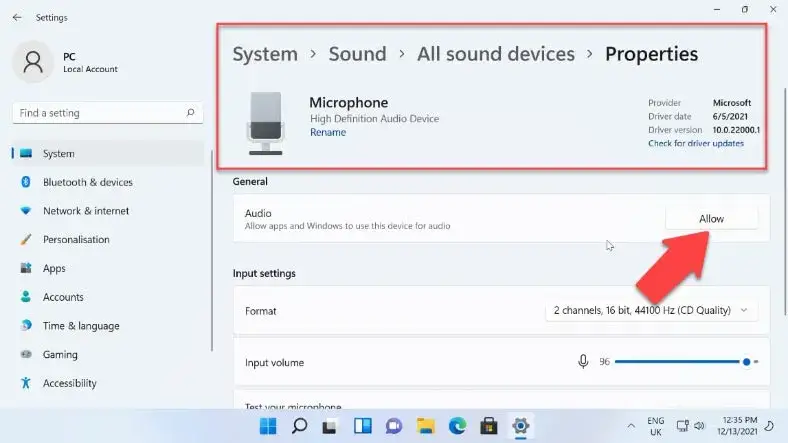The image size is (788, 443).
Task: Go to Sound in the breadcrumb
Action: (x=357, y=54)
